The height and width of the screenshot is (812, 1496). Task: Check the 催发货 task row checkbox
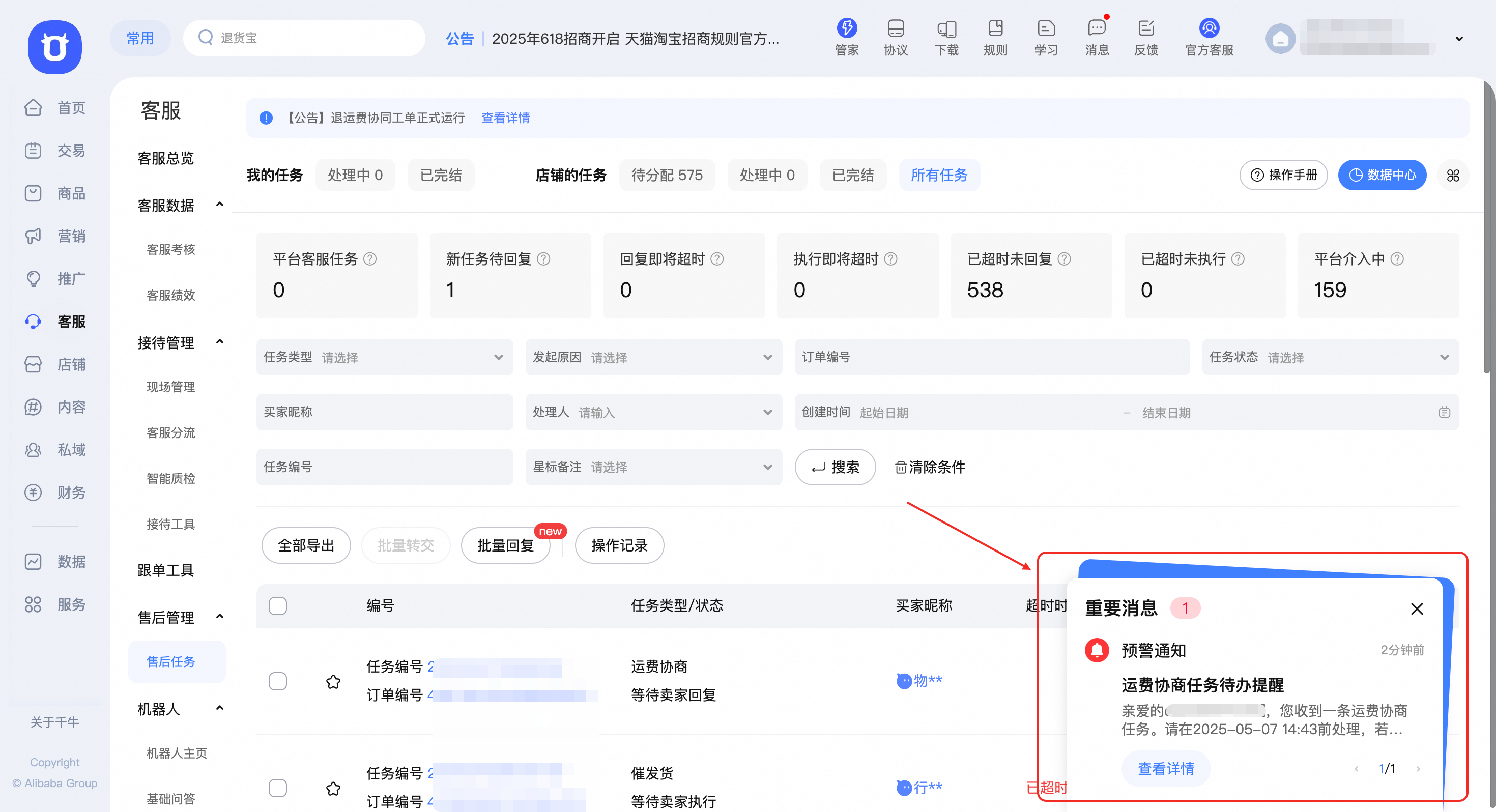click(x=278, y=788)
